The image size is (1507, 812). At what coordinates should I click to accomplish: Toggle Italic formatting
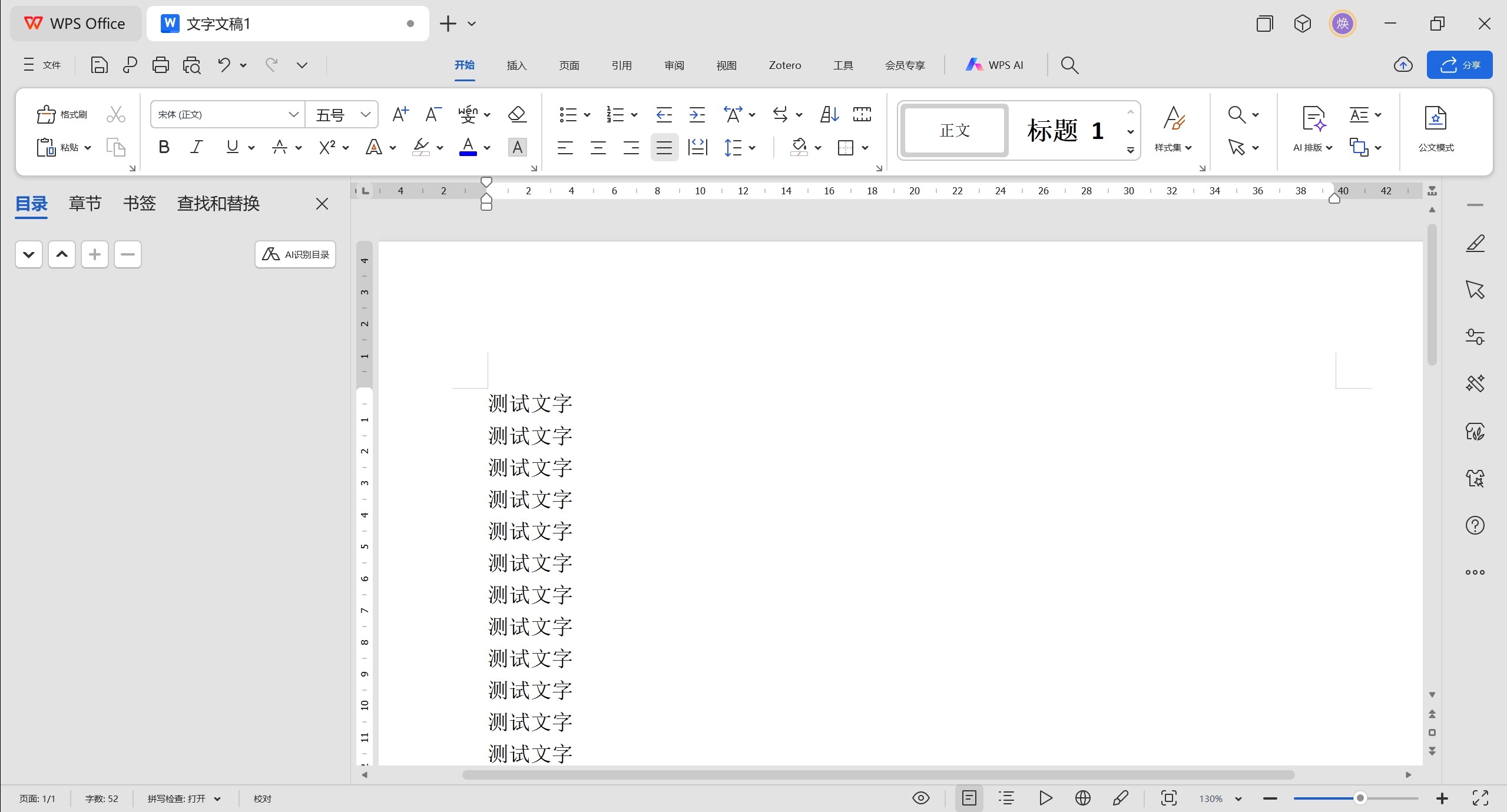coord(197,147)
